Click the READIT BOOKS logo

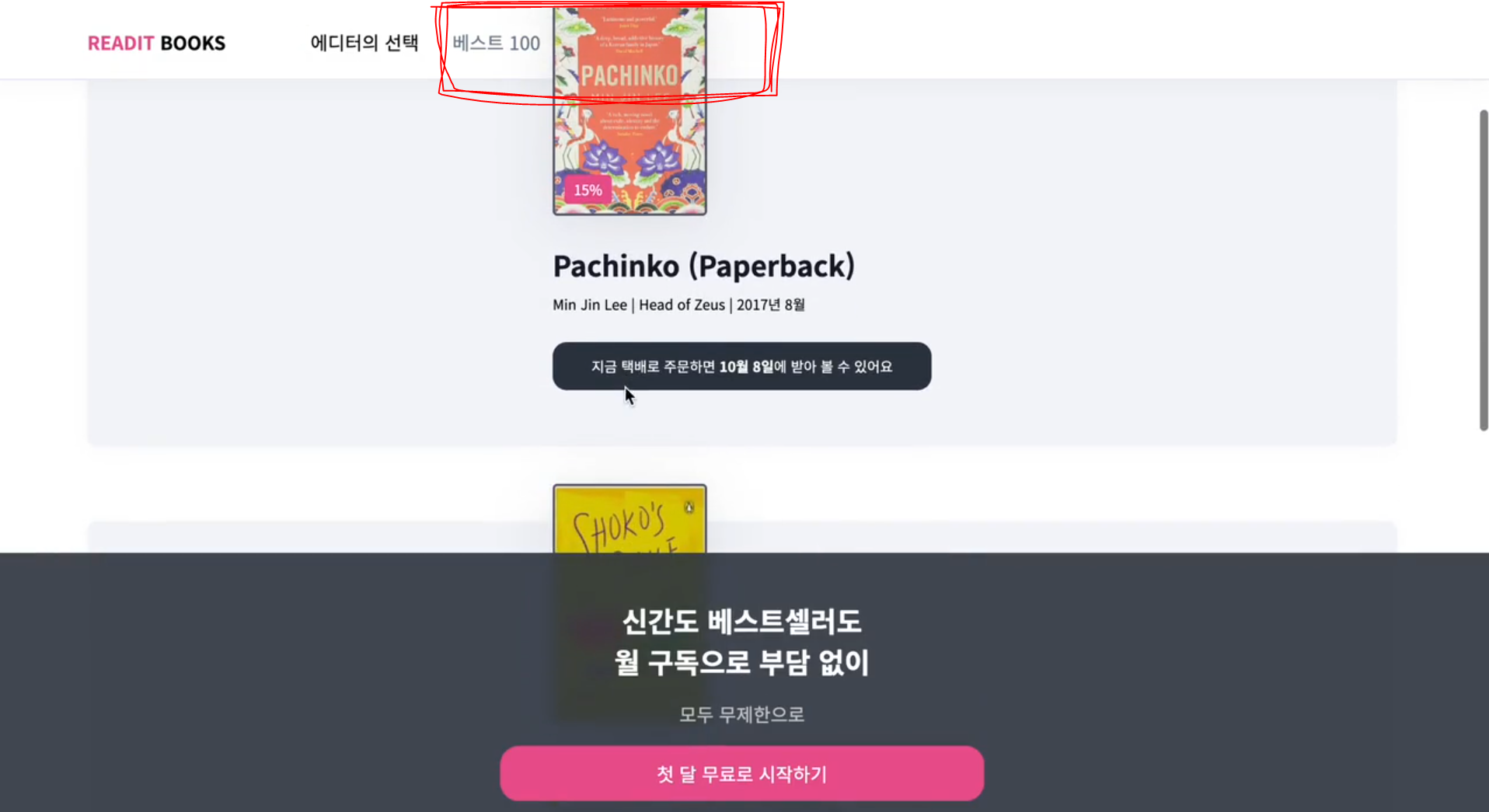tap(156, 43)
